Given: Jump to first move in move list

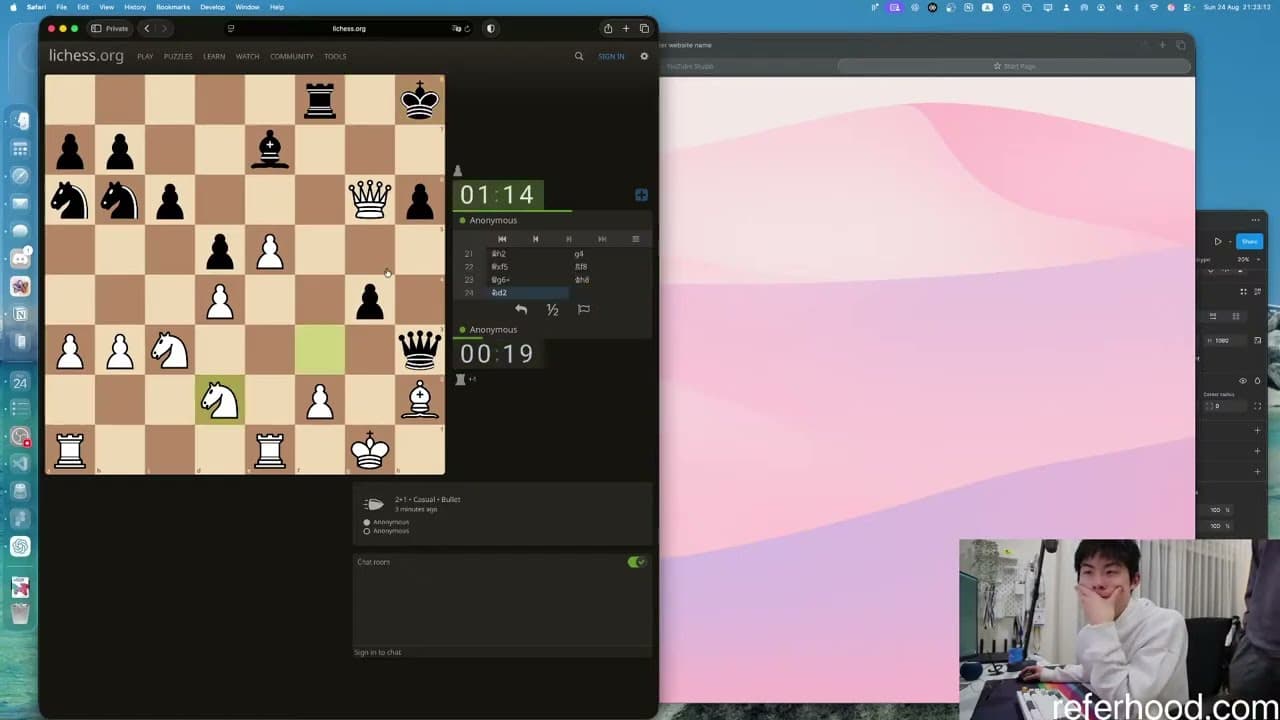Looking at the screenshot, I should click(502, 239).
